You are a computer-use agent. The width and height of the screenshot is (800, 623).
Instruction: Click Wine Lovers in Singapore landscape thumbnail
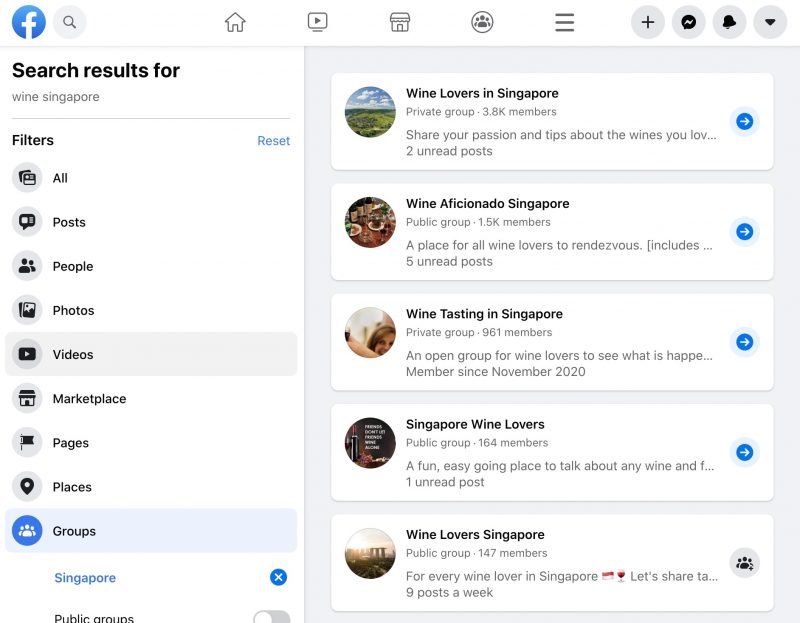coord(370,112)
